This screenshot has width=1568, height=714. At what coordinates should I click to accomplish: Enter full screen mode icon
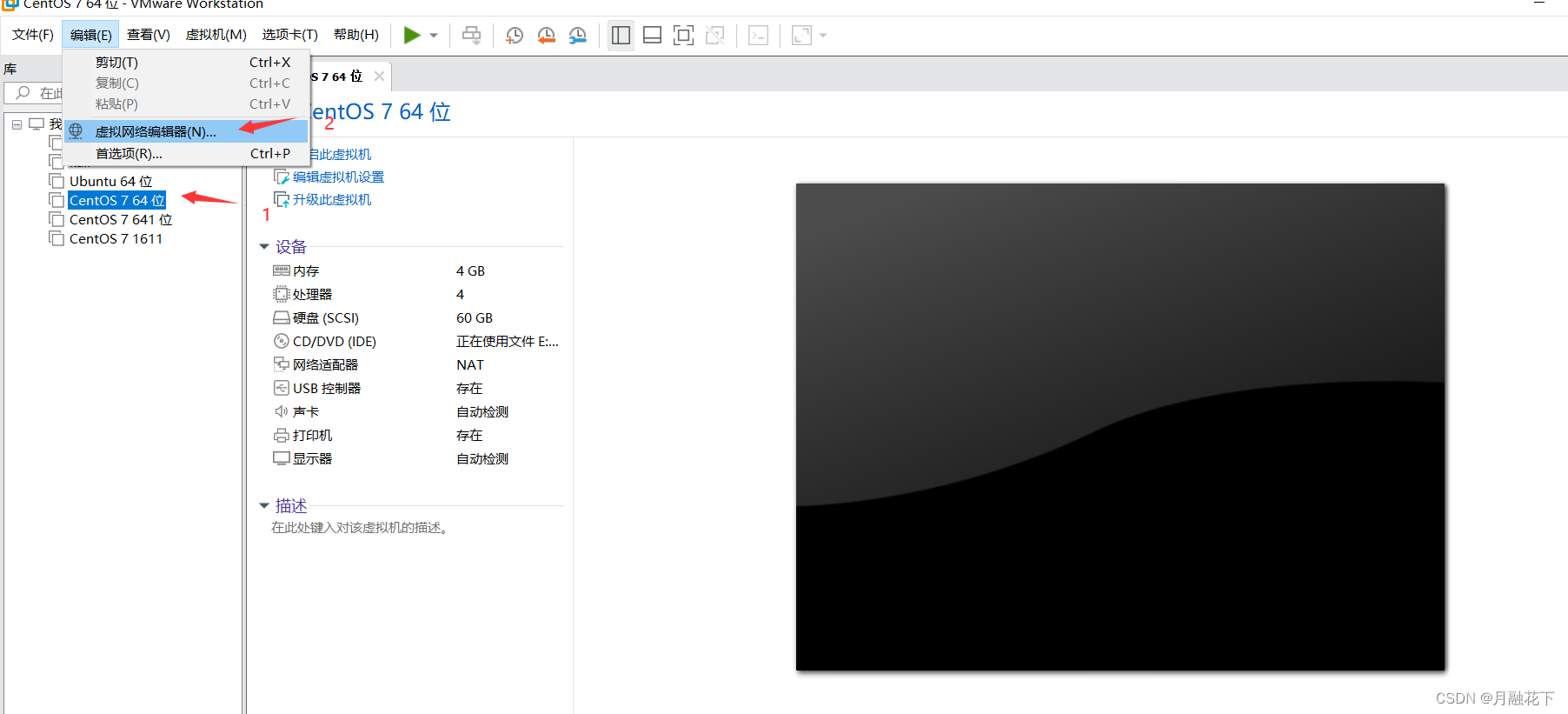coord(684,36)
